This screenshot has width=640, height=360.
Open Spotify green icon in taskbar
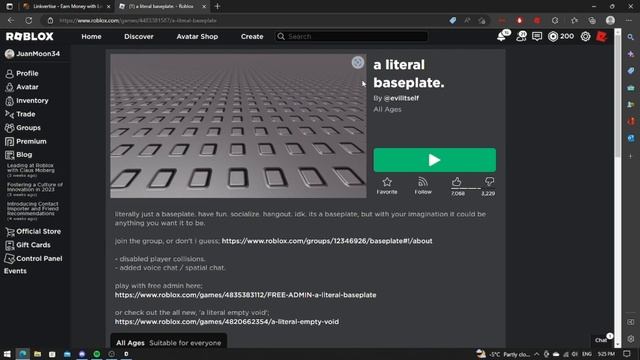[x=97, y=354]
